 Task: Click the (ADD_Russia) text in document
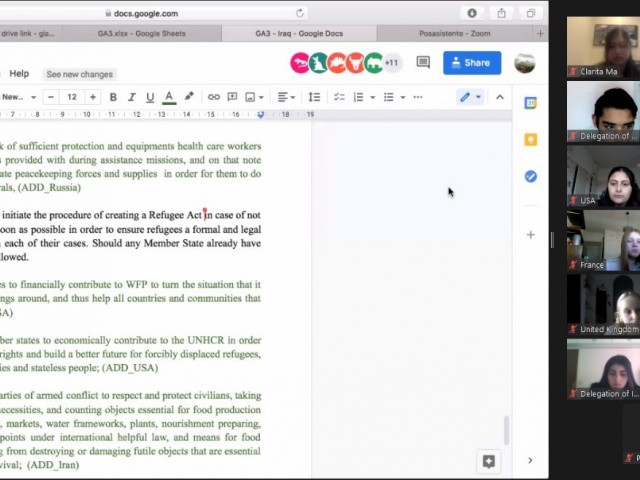coord(49,187)
